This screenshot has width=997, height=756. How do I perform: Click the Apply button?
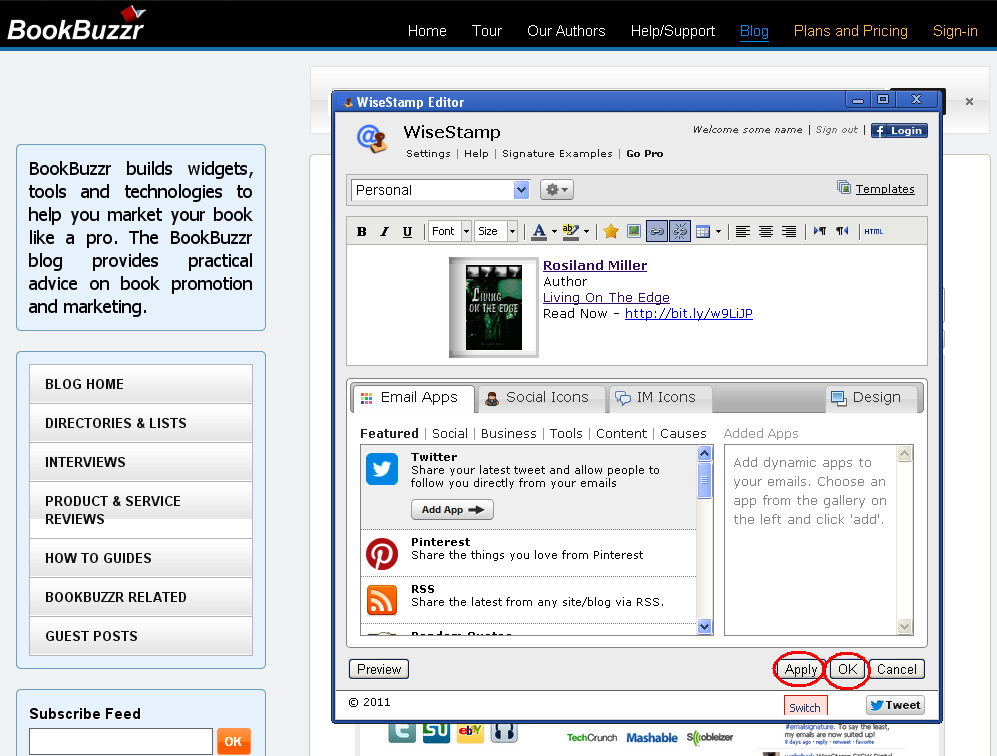tap(800, 670)
